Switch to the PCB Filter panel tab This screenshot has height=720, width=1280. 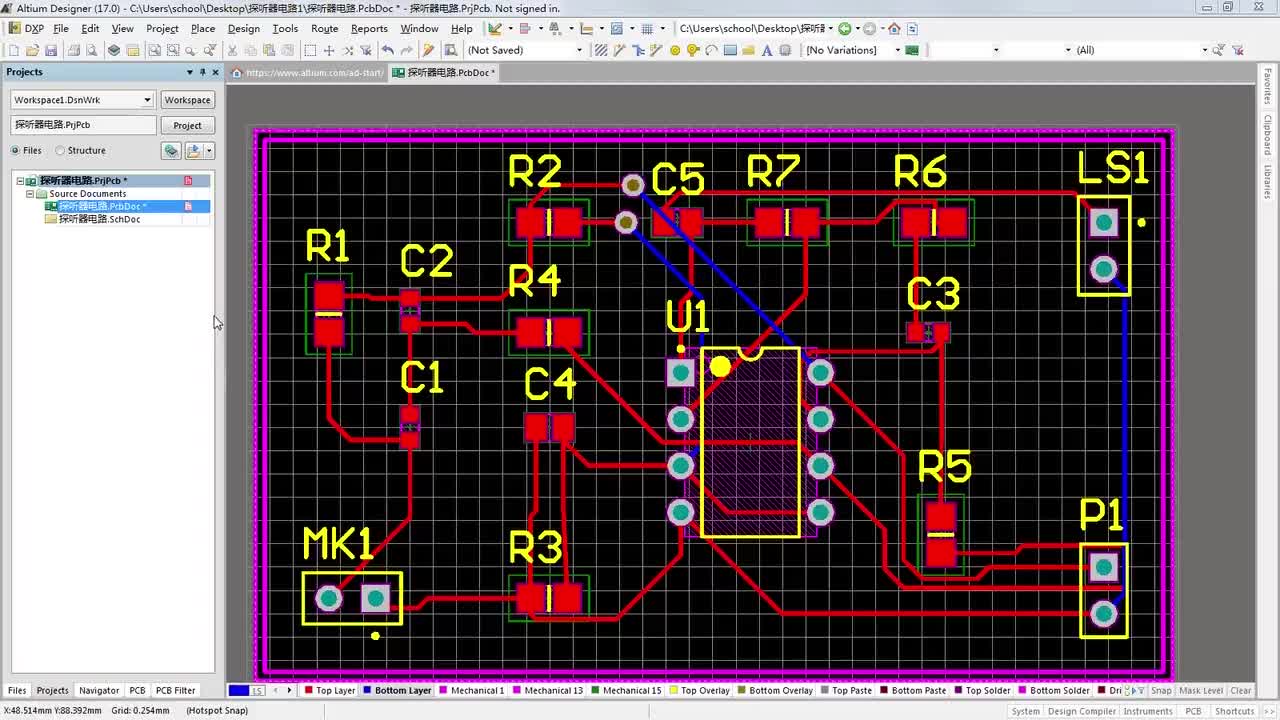tap(175, 690)
